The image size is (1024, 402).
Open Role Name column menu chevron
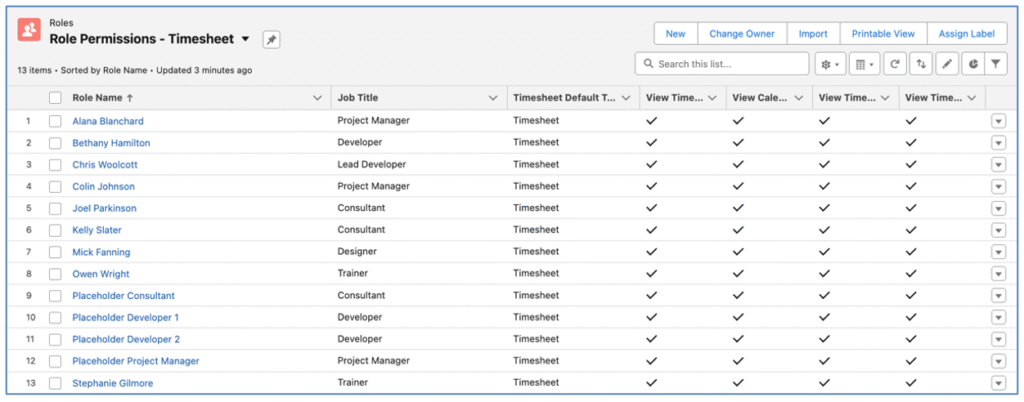click(317, 98)
